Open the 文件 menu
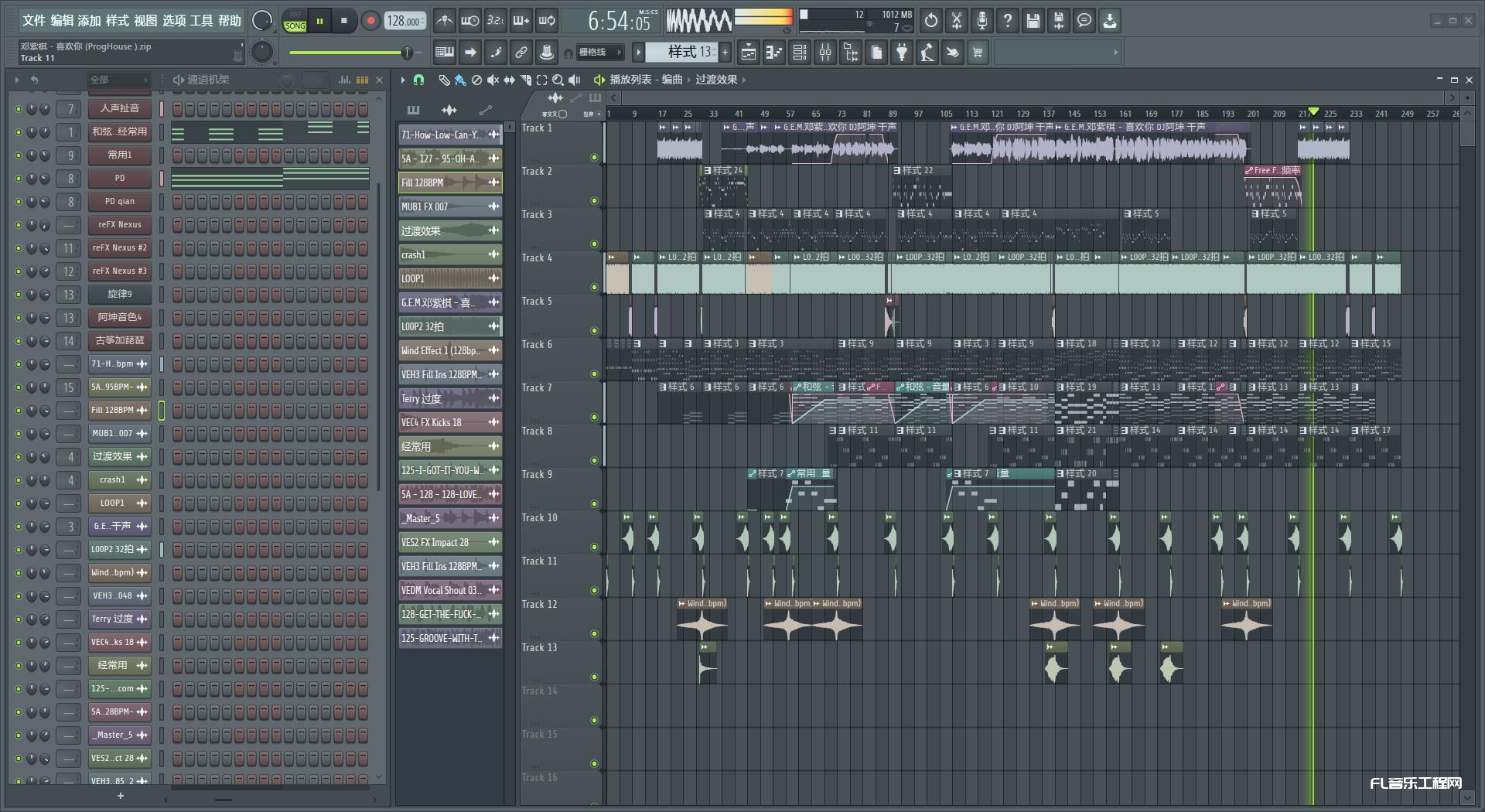This screenshot has width=1485, height=812. (33, 21)
